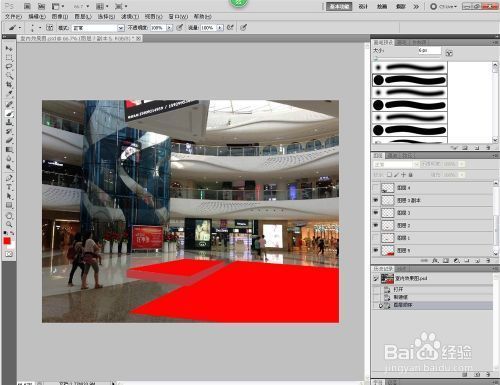
Task: Show layer 图层 4 visibility box
Action: point(376,188)
